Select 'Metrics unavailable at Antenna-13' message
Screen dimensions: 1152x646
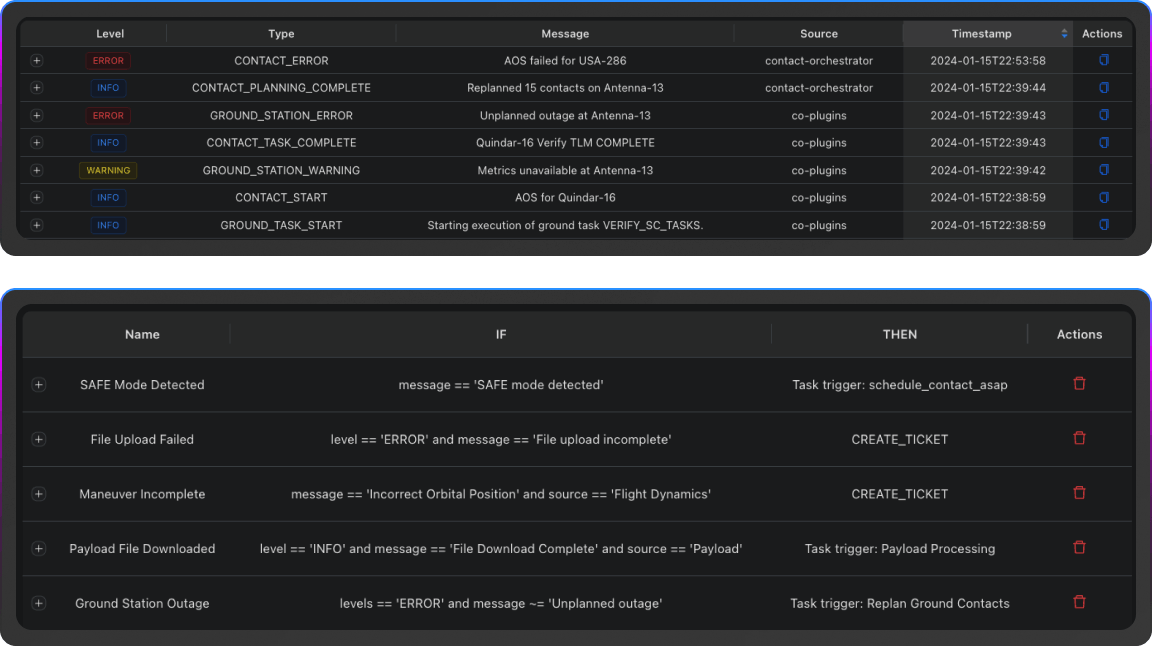click(x=565, y=171)
